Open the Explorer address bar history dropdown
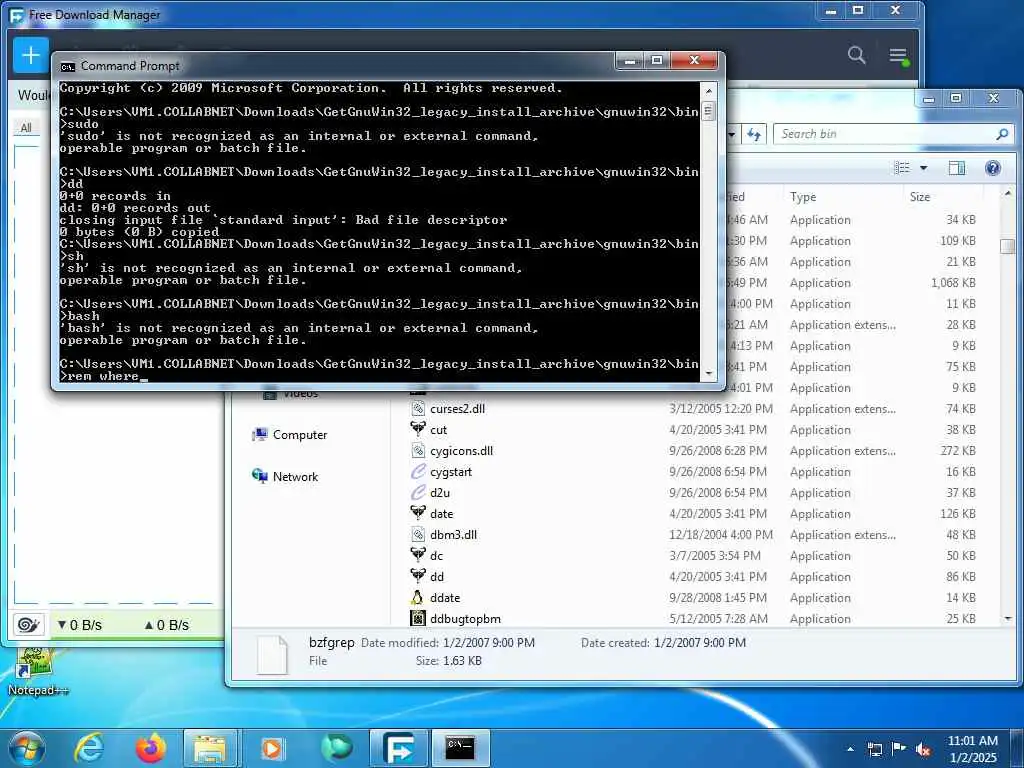This screenshot has width=1024, height=768. click(732, 135)
